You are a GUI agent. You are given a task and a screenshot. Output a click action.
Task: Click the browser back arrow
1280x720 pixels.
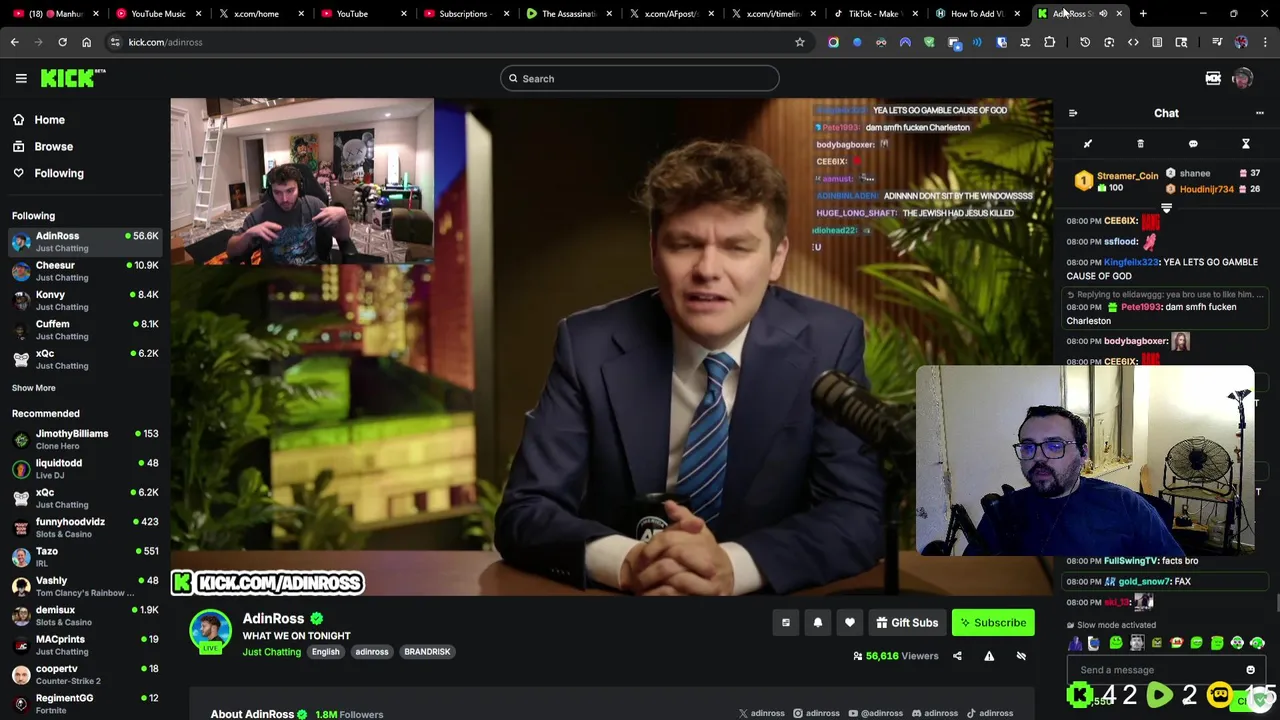tap(14, 42)
